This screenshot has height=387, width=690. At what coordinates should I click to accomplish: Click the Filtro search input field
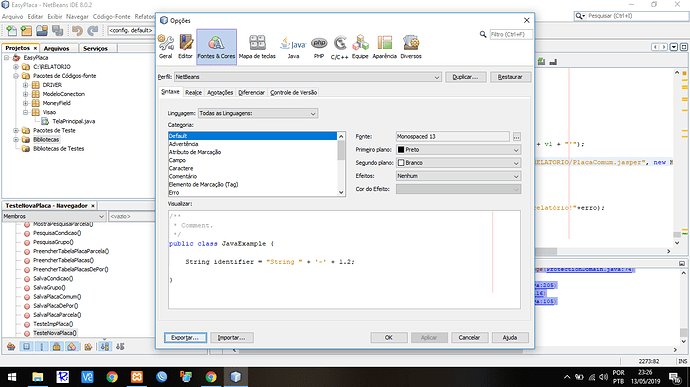[x=510, y=34]
